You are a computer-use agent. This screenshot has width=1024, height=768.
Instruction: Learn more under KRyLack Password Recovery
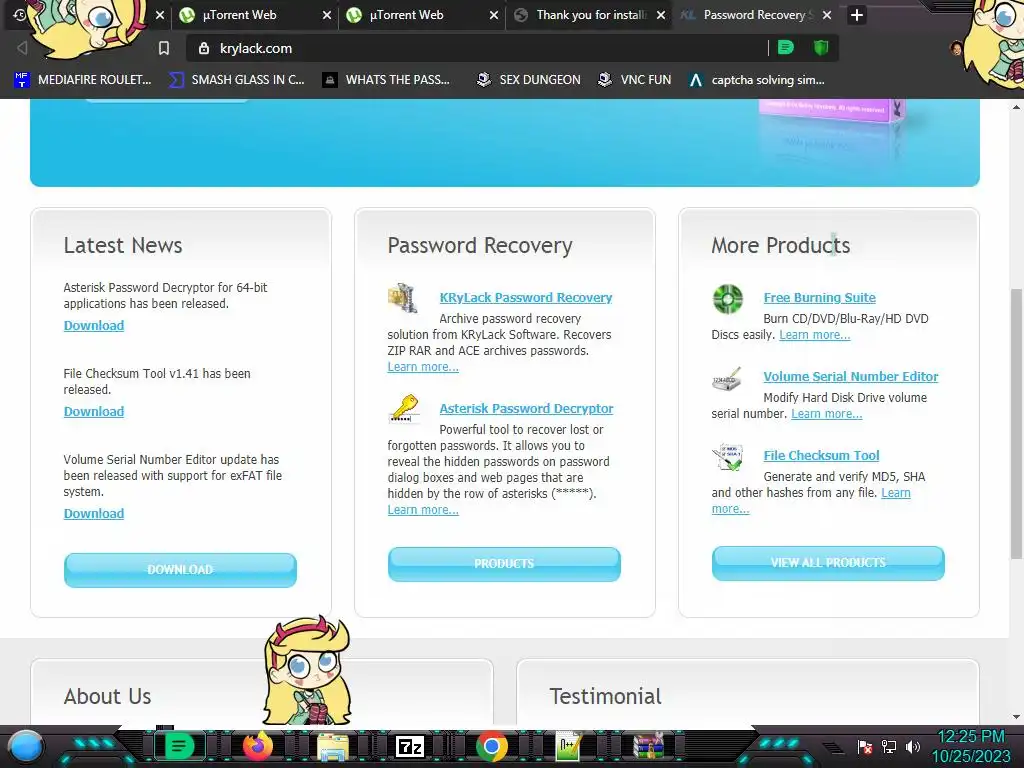(423, 366)
